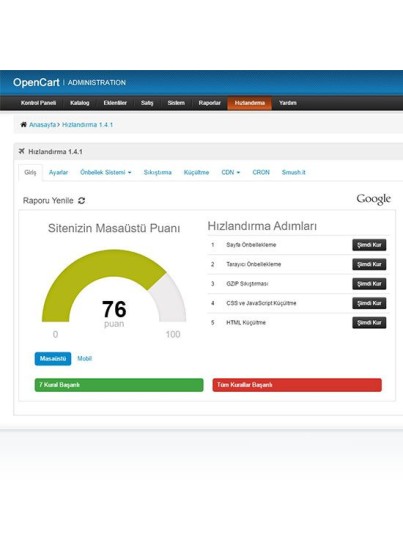
Task: Open the Katalog menu
Action: [x=80, y=103]
